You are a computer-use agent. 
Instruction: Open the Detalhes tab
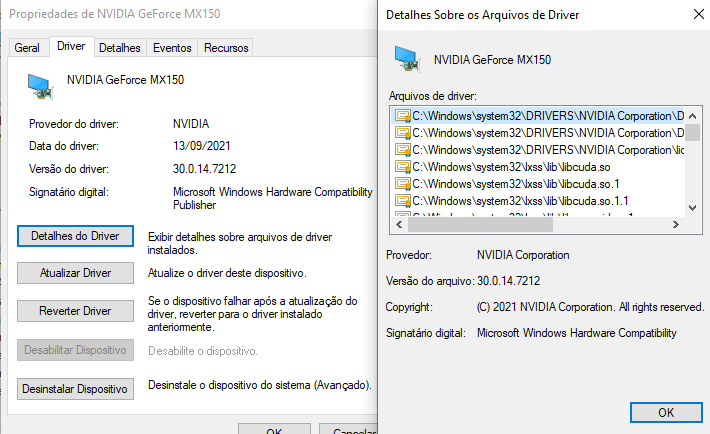(x=120, y=48)
